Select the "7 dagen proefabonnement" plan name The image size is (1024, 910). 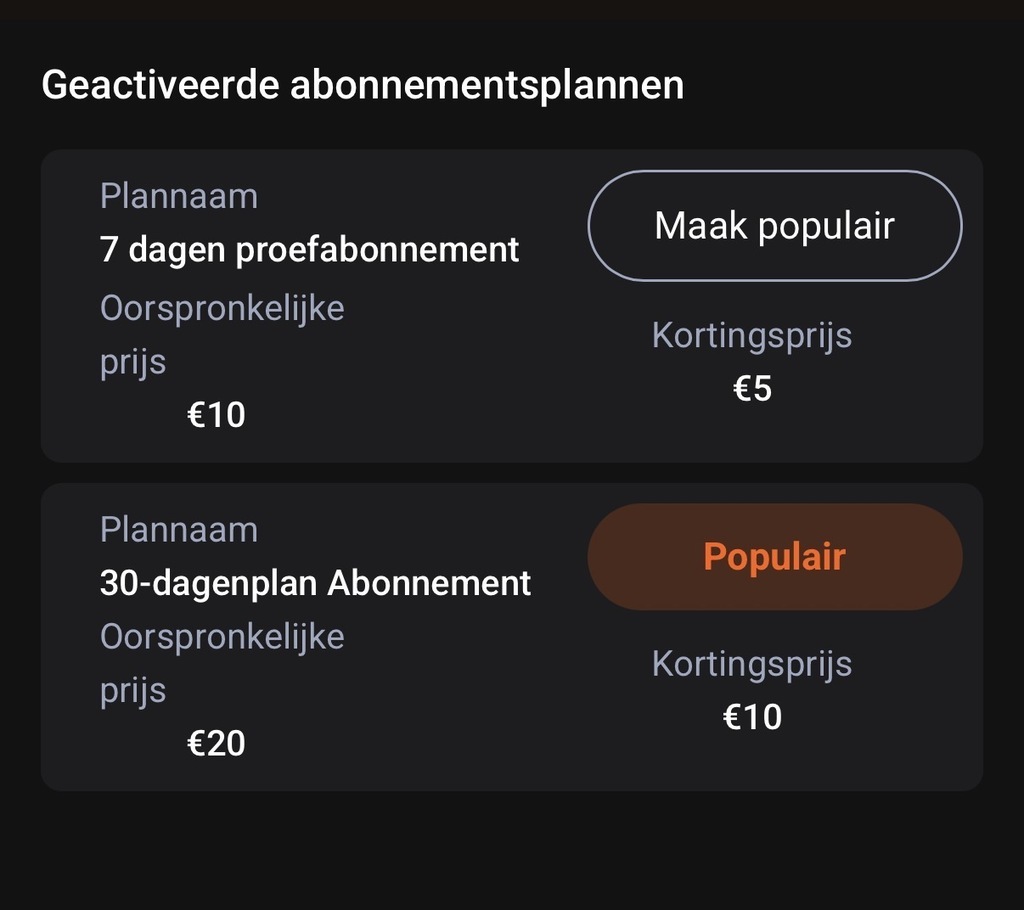pyautogui.click(x=309, y=249)
